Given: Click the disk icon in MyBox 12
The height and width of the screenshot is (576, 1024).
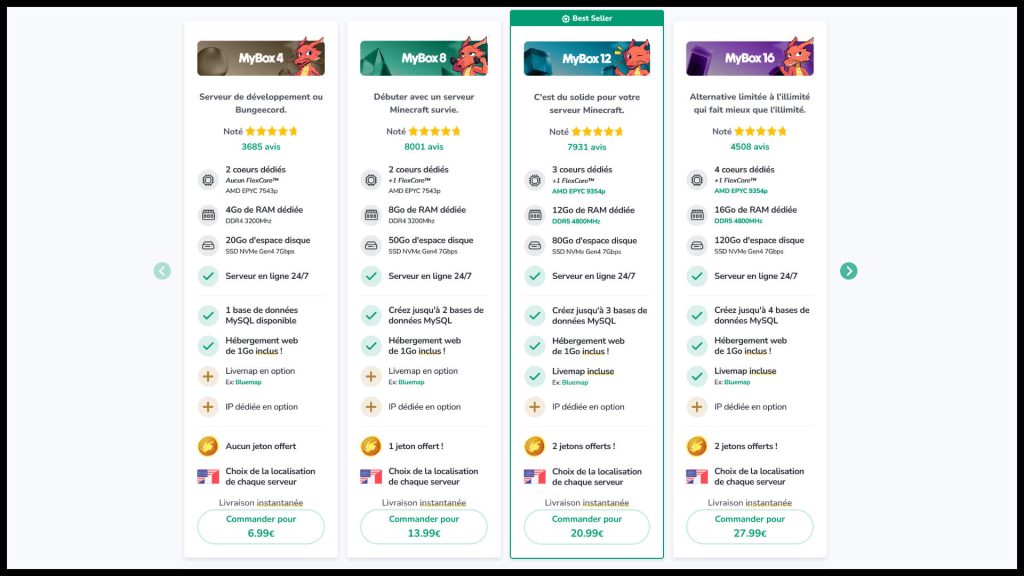Looking at the screenshot, I should pos(534,245).
